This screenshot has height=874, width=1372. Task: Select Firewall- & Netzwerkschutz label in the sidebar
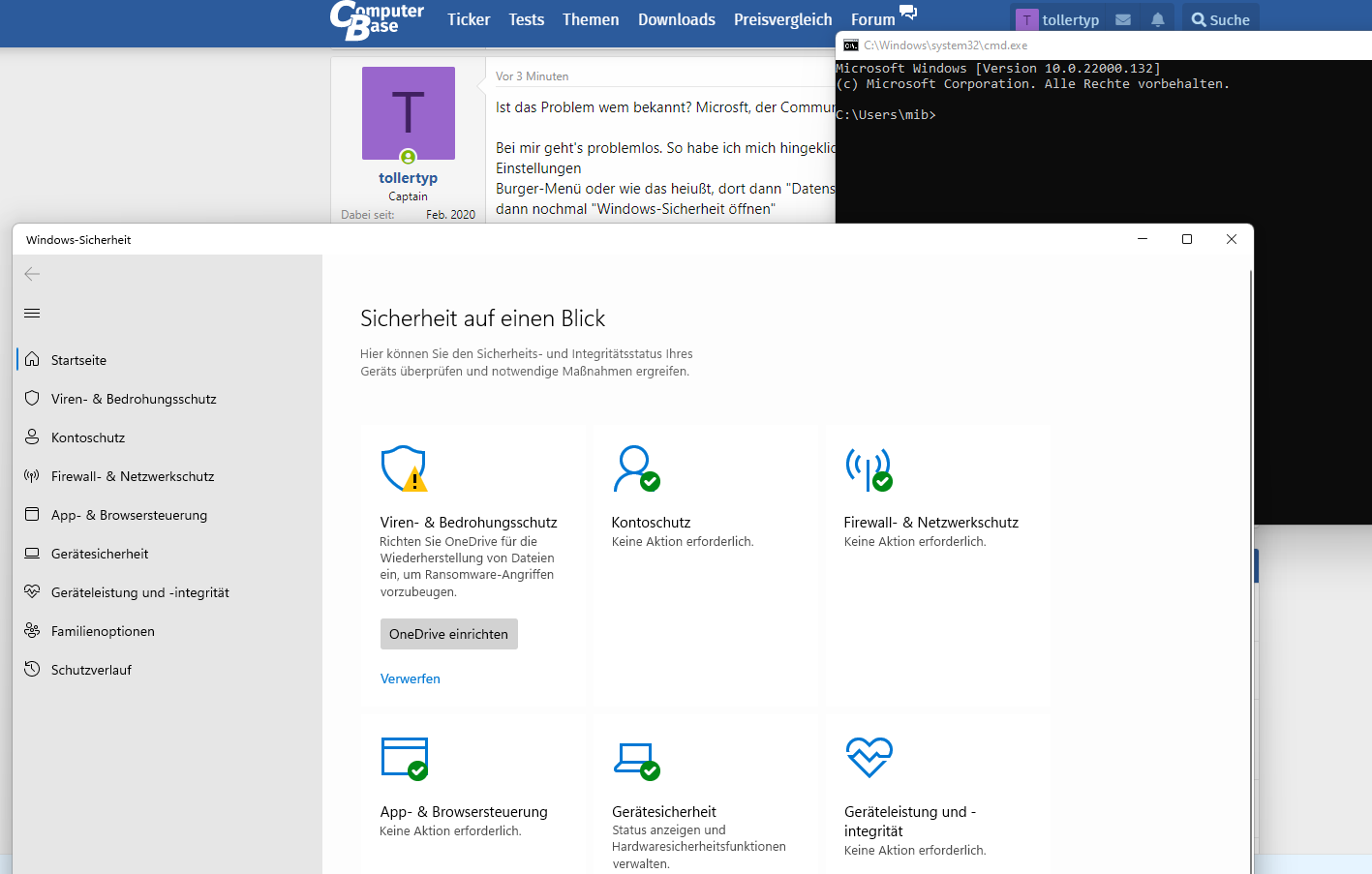tap(133, 476)
